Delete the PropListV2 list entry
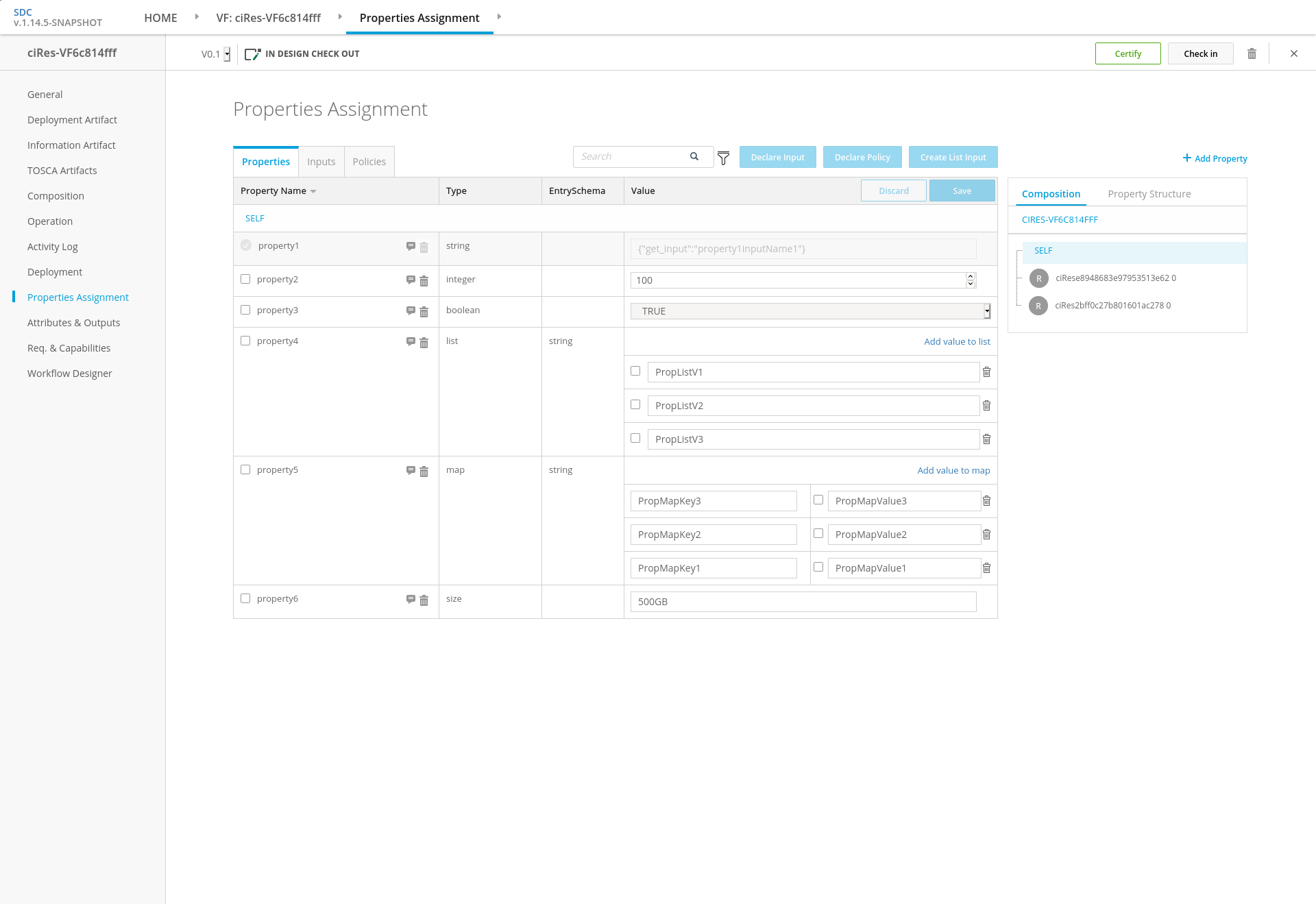The image size is (1316, 904). 986,406
